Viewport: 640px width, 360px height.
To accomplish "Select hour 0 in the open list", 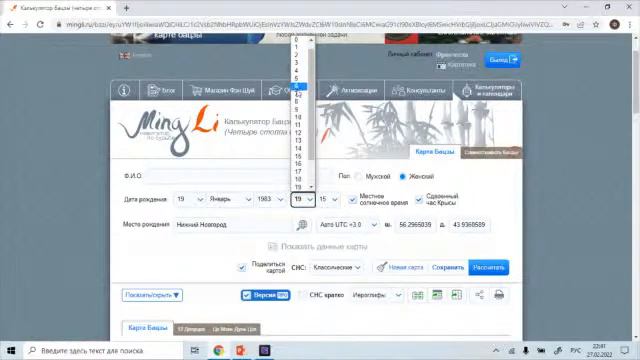I will 299,40.
